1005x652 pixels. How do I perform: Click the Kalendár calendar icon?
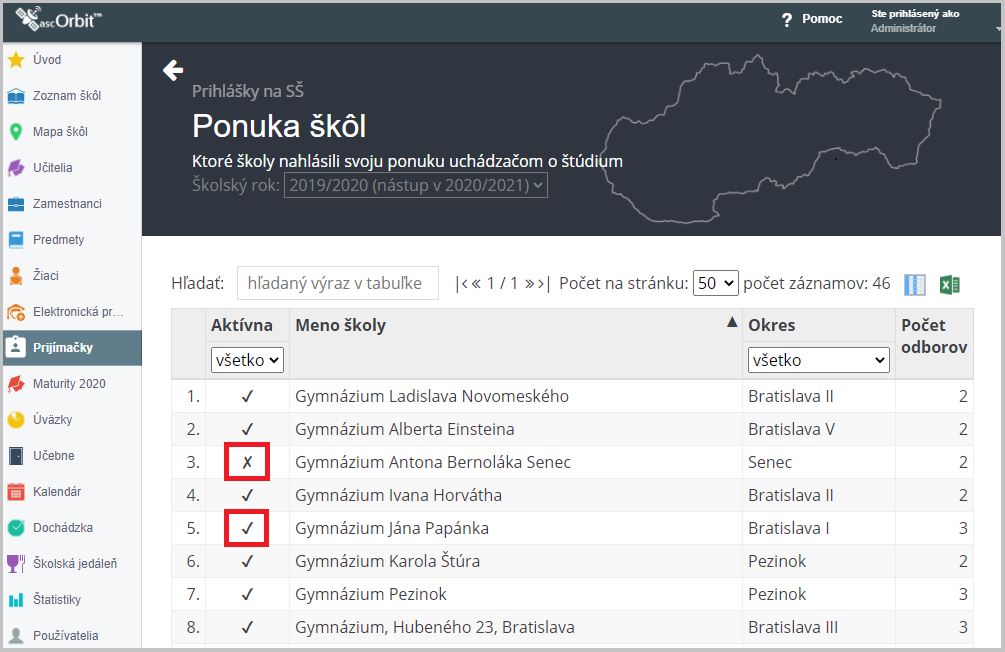pos(16,492)
